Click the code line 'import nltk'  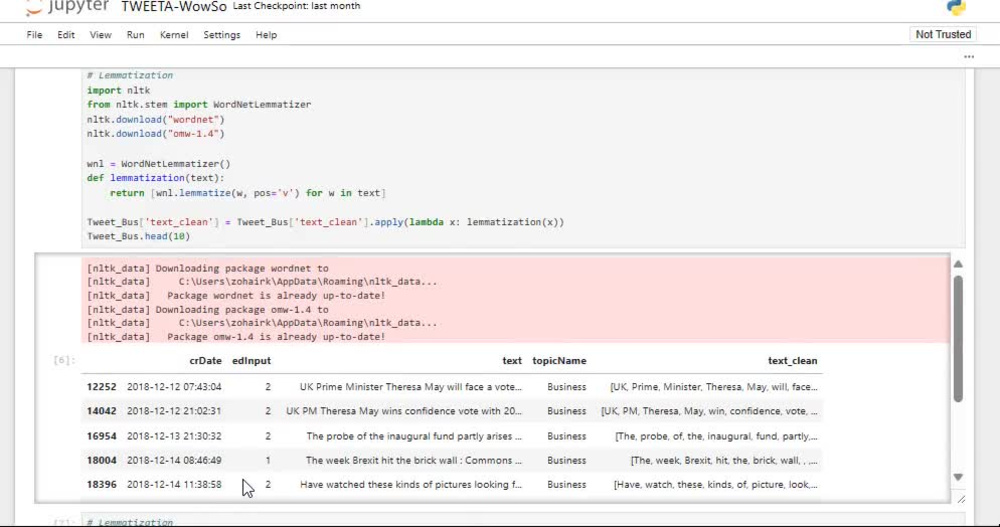pyautogui.click(x=119, y=90)
